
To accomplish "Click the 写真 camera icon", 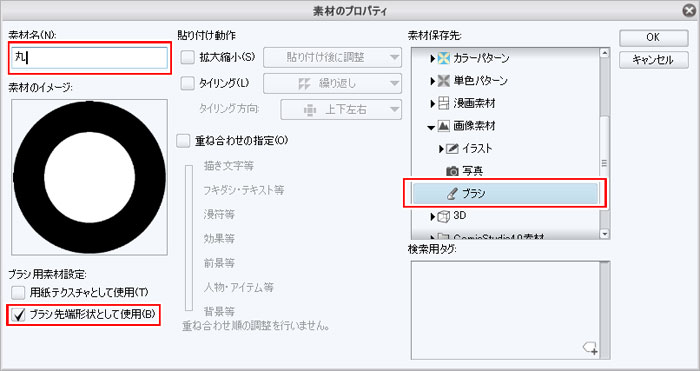I will 452,171.
